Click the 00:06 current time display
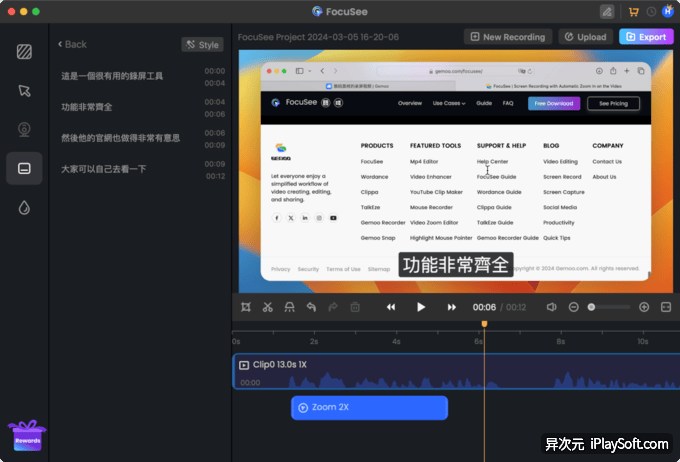 pyautogui.click(x=484, y=307)
